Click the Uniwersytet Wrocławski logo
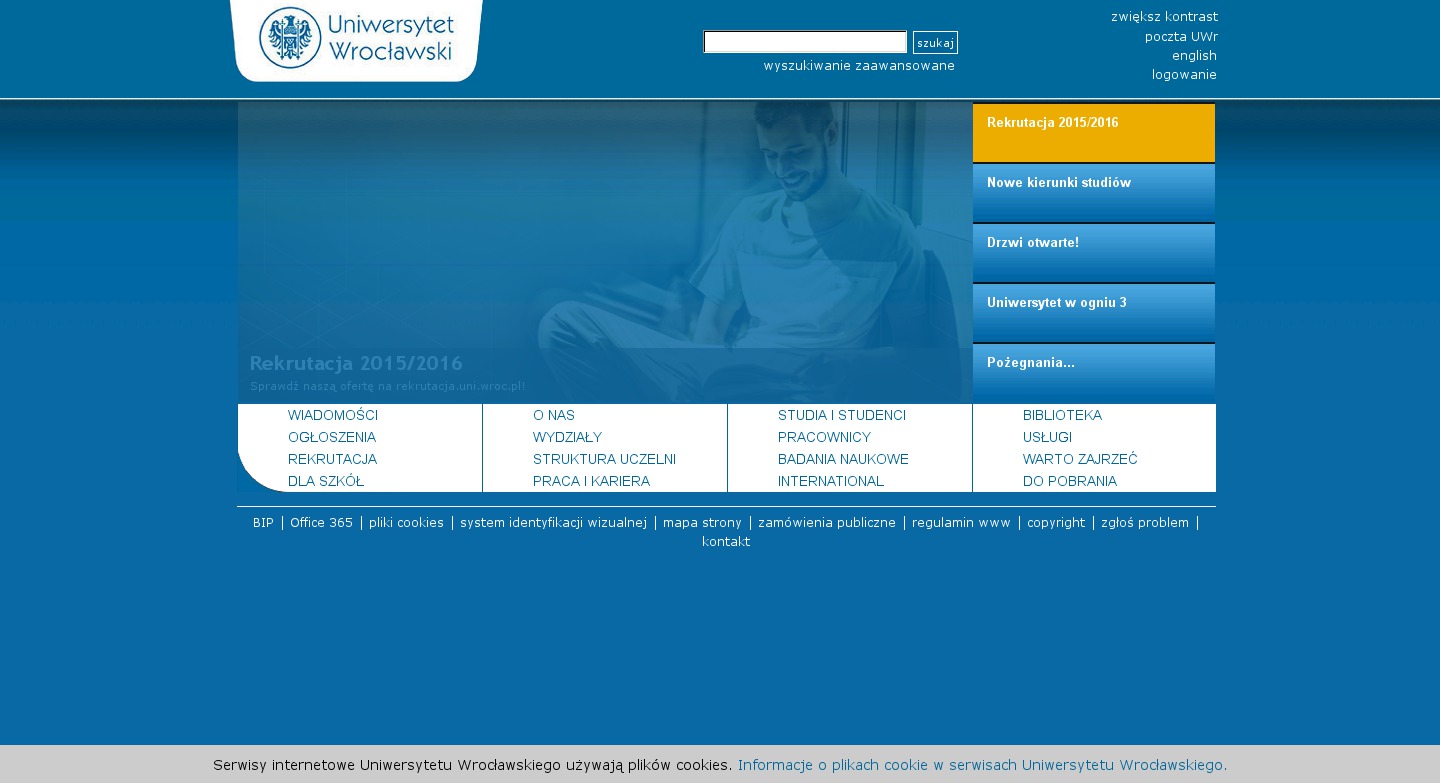Viewport: 1440px width, 783px height. click(x=356, y=39)
